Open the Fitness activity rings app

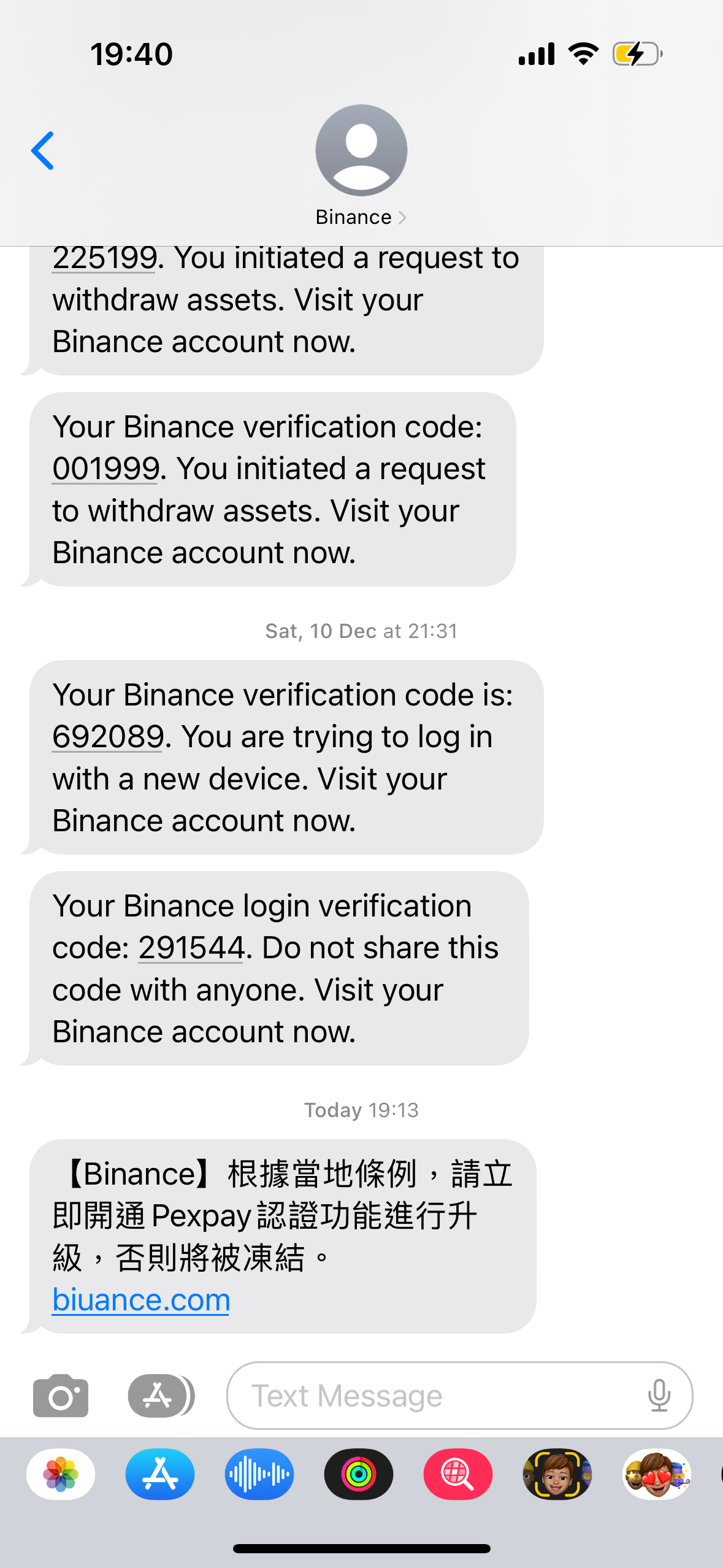pyautogui.click(x=359, y=1474)
